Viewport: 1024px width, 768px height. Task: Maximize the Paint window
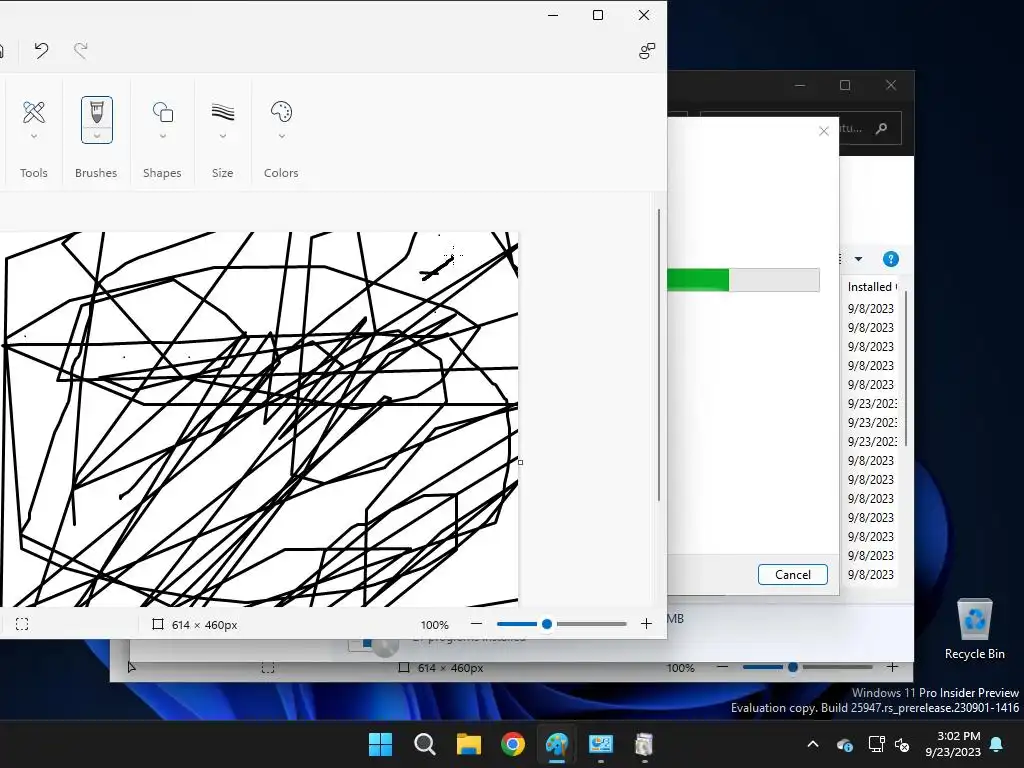pos(598,15)
